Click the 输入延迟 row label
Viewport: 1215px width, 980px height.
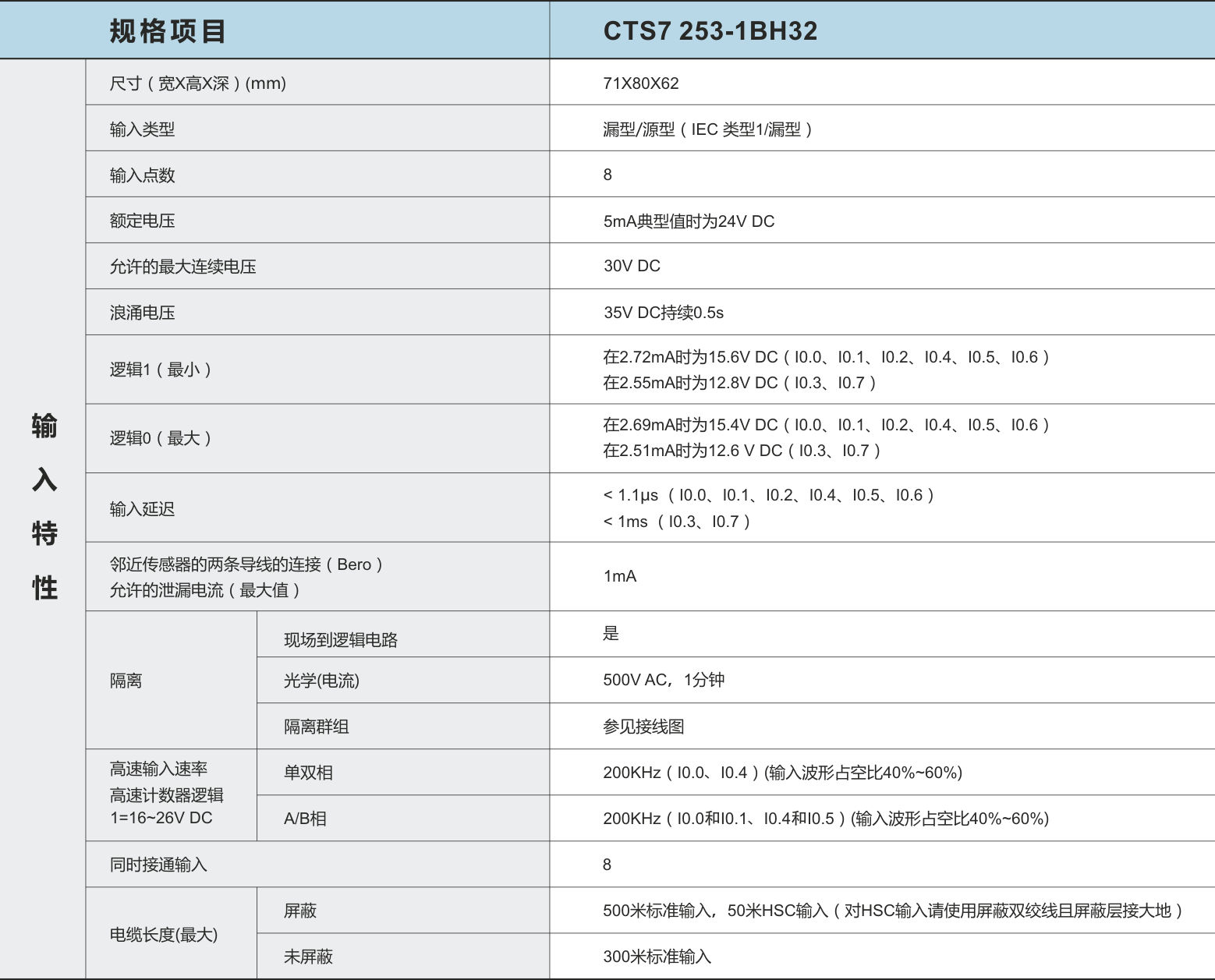tap(142, 509)
